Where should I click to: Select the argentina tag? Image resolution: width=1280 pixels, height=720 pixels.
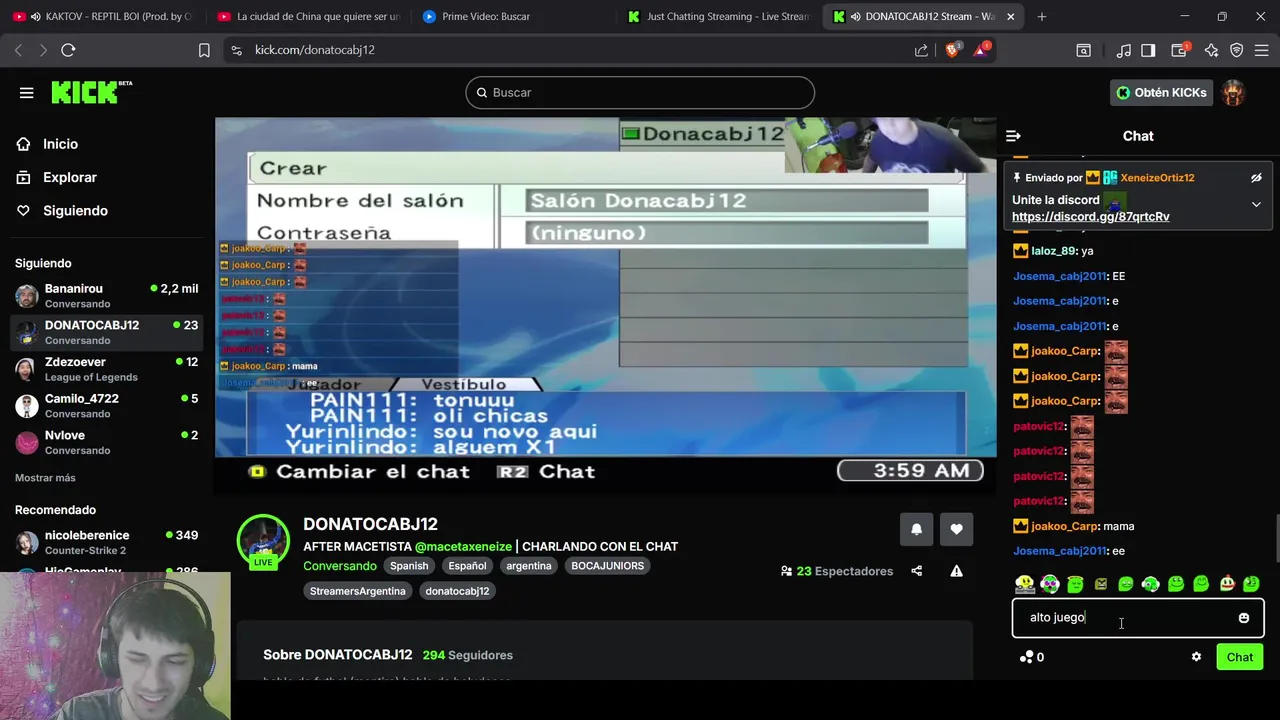click(528, 566)
